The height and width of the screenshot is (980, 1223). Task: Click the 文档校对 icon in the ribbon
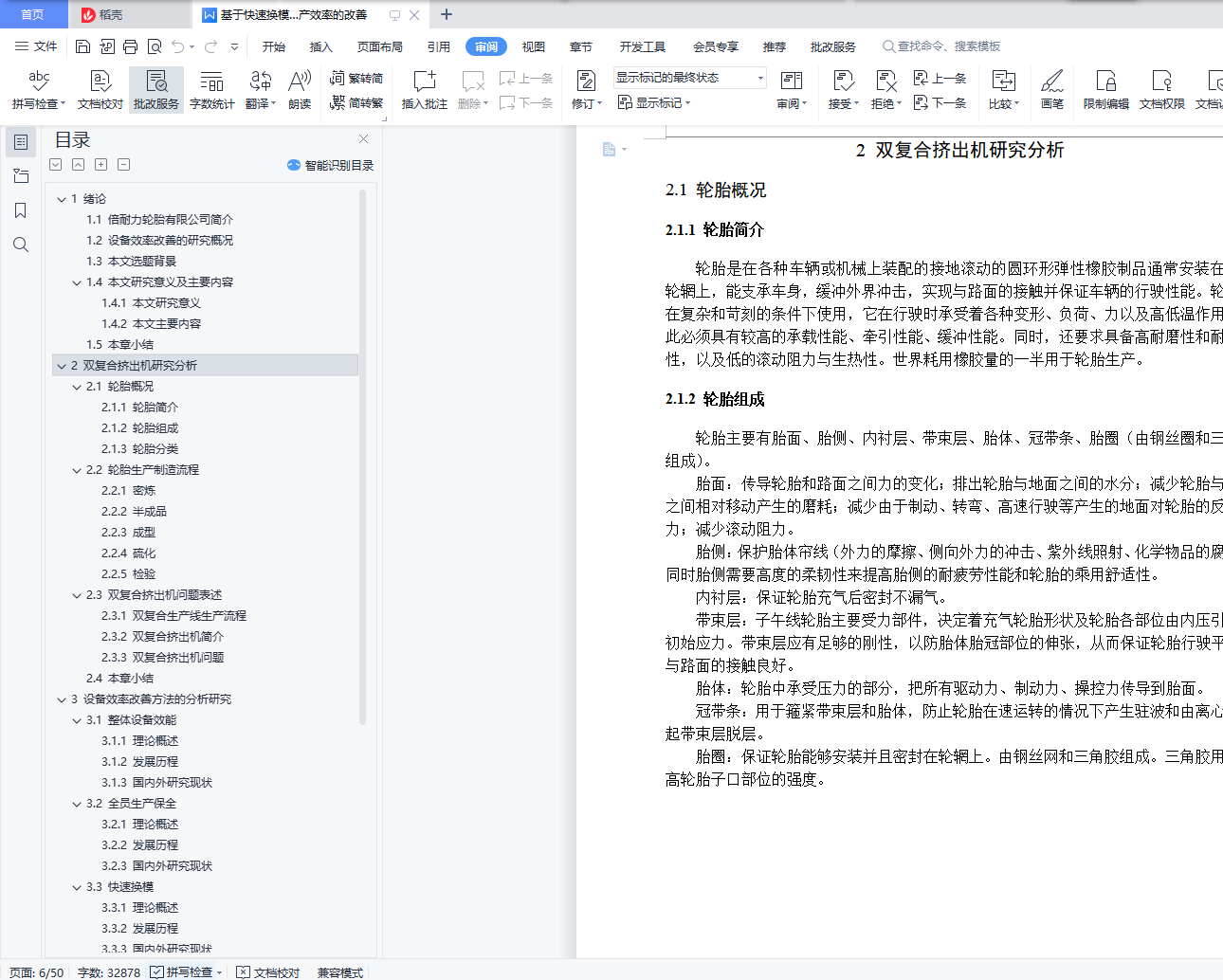100,90
